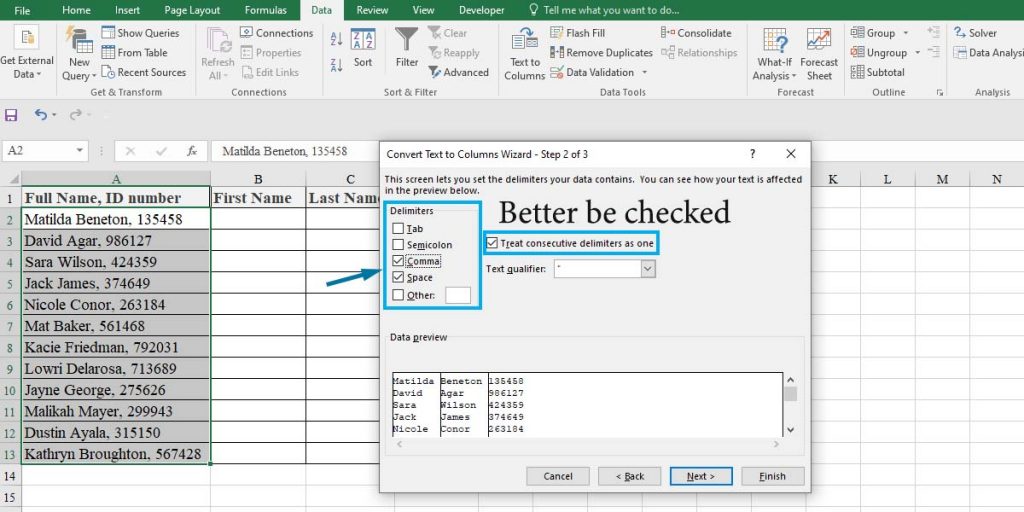Click the Other delimiter text box
Viewport: 1024px width, 512px height.
pos(458,295)
